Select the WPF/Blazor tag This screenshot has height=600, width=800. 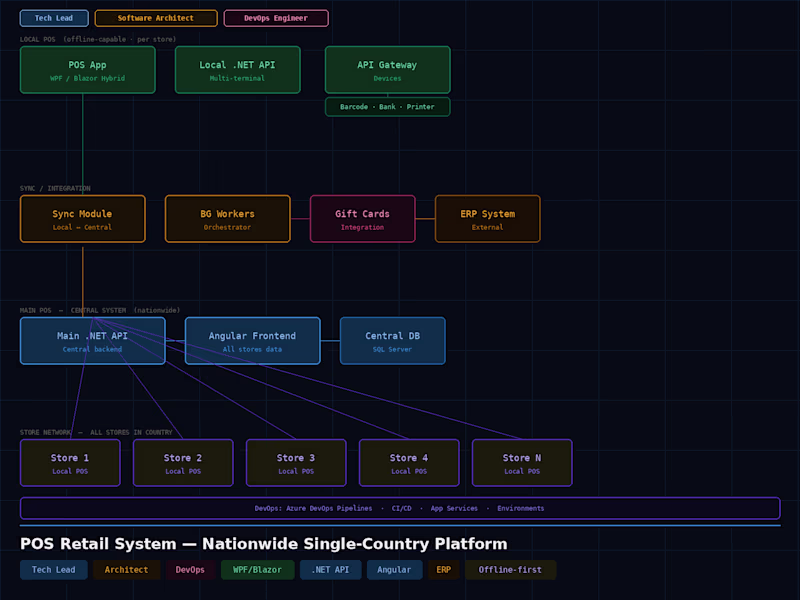pyautogui.click(x=258, y=570)
